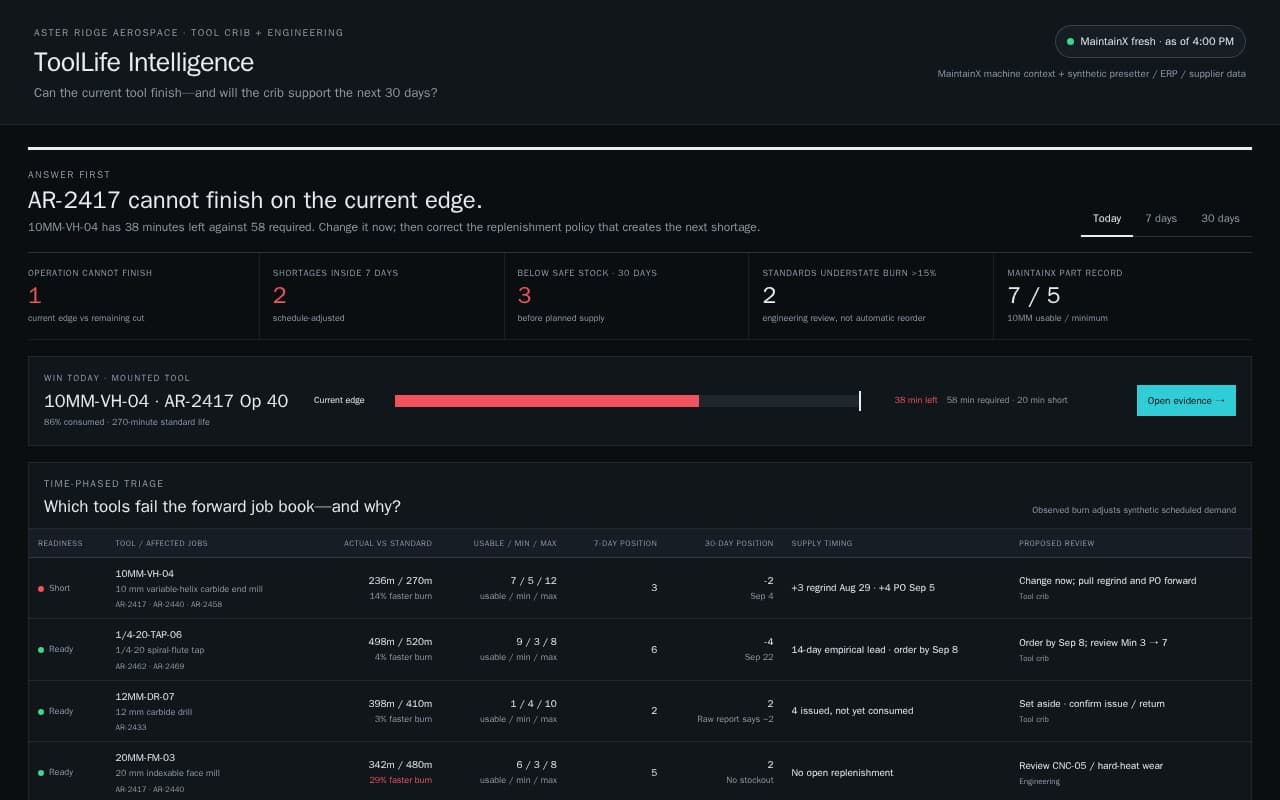
Task: Click the Supply Timing column header
Action: (822, 543)
